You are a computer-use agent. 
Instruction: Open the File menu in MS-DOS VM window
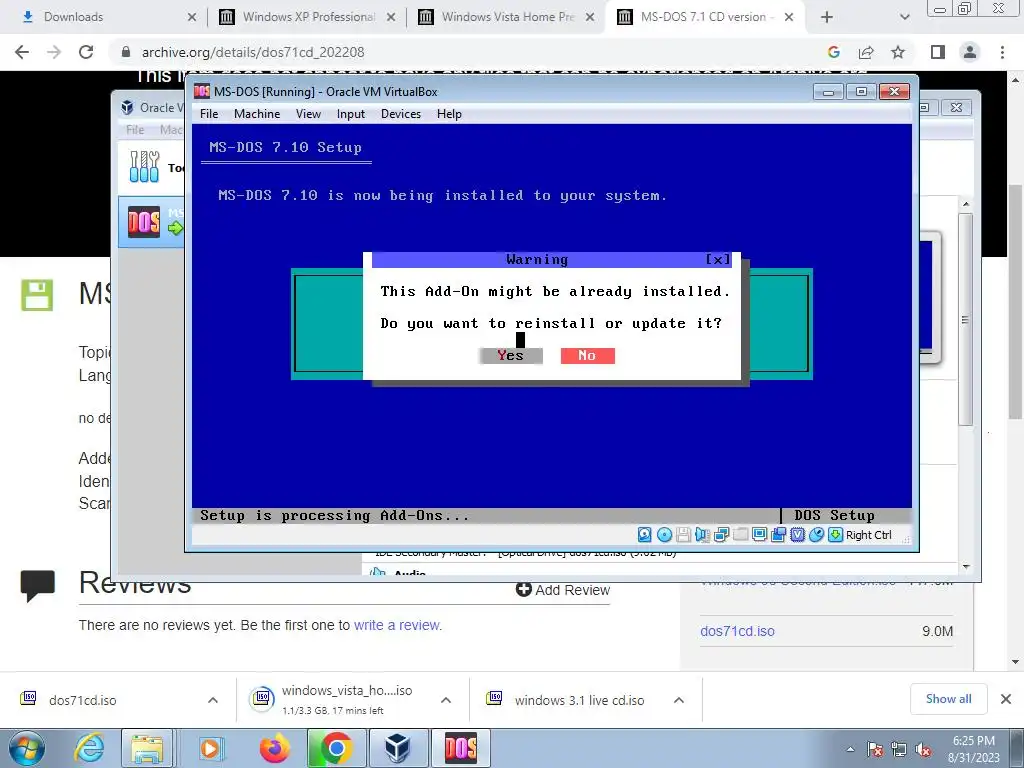click(x=209, y=114)
